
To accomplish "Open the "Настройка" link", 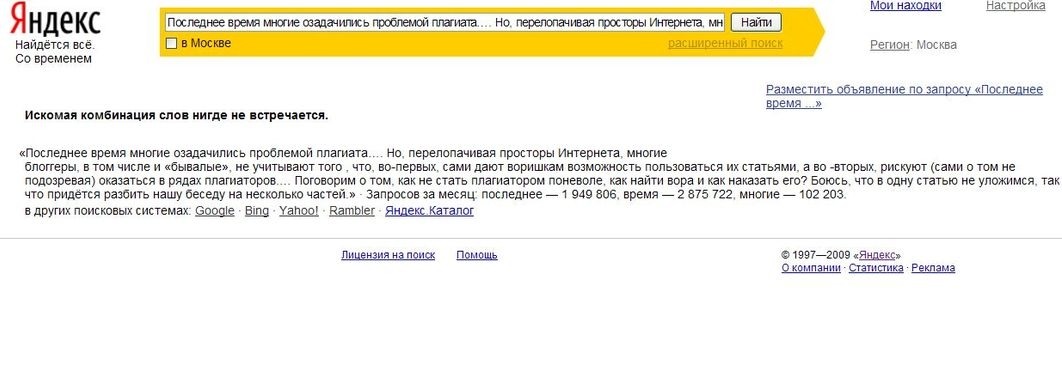I will [x=1015, y=6].
